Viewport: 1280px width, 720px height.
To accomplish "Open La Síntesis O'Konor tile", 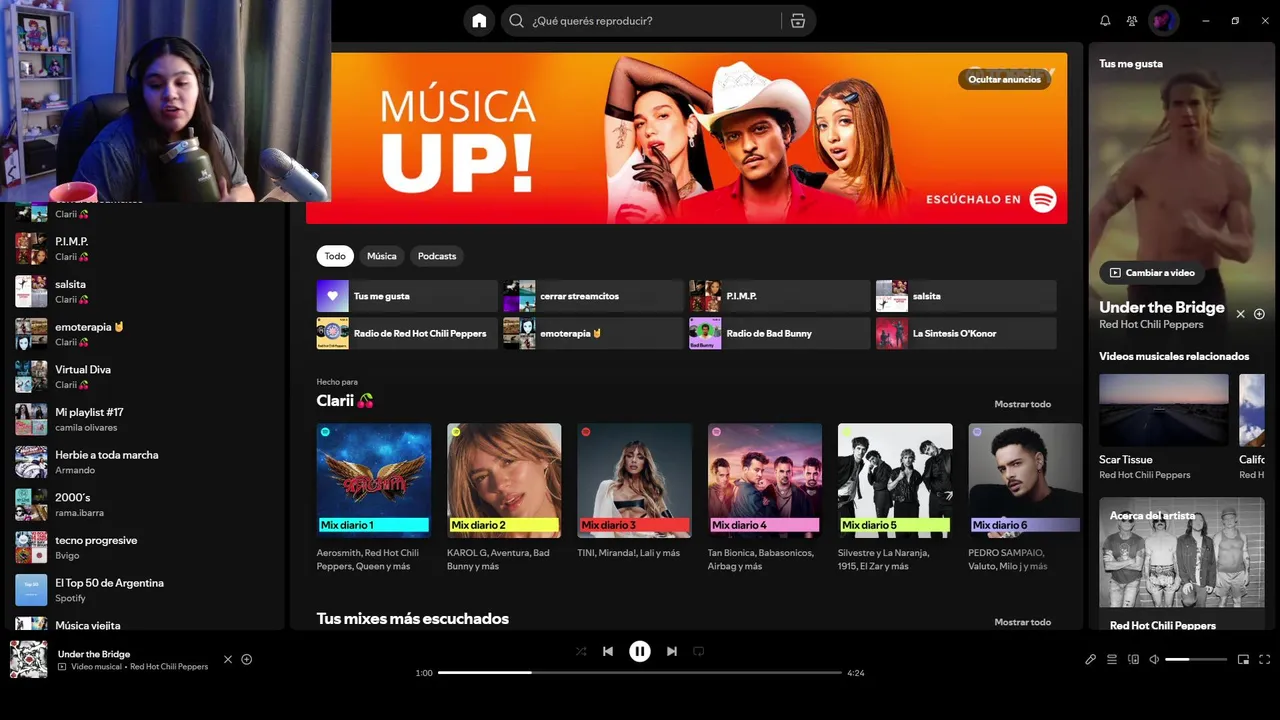I will coord(966,333).
